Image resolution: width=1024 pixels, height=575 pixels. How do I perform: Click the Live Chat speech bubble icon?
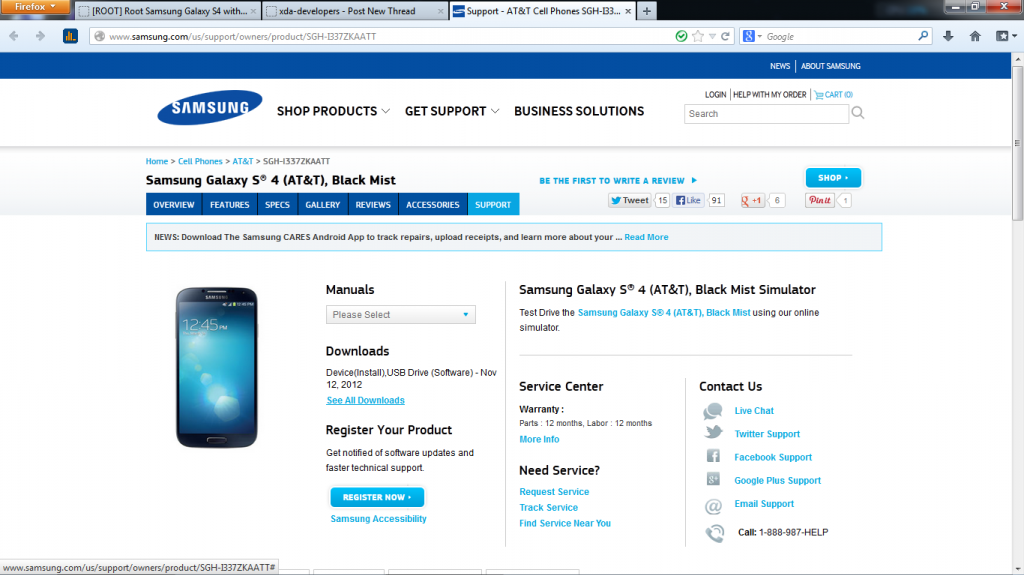tap(712, 411)
